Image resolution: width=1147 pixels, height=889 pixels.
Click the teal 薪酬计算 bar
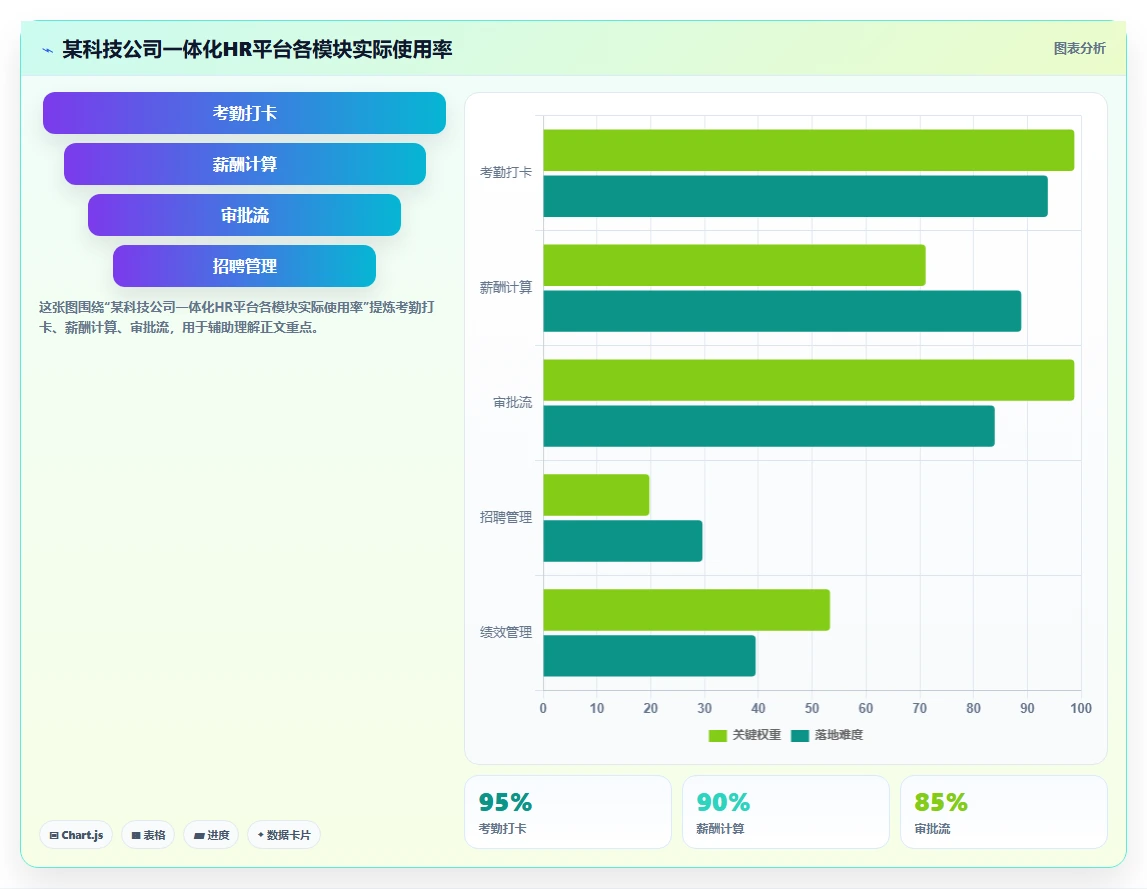pos(782,311)
